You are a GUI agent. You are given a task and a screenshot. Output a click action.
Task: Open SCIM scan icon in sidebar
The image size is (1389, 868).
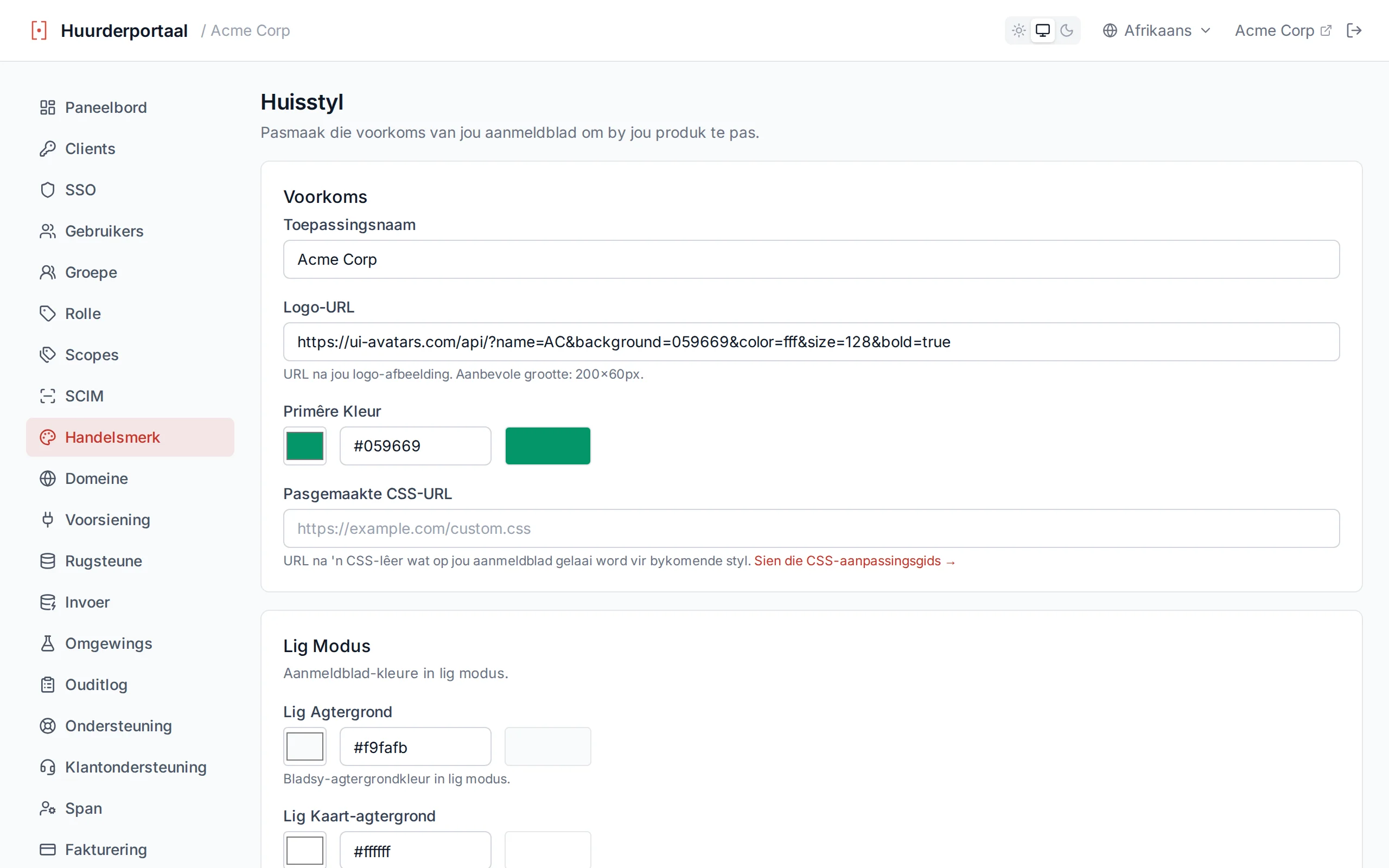coord(48,396)
